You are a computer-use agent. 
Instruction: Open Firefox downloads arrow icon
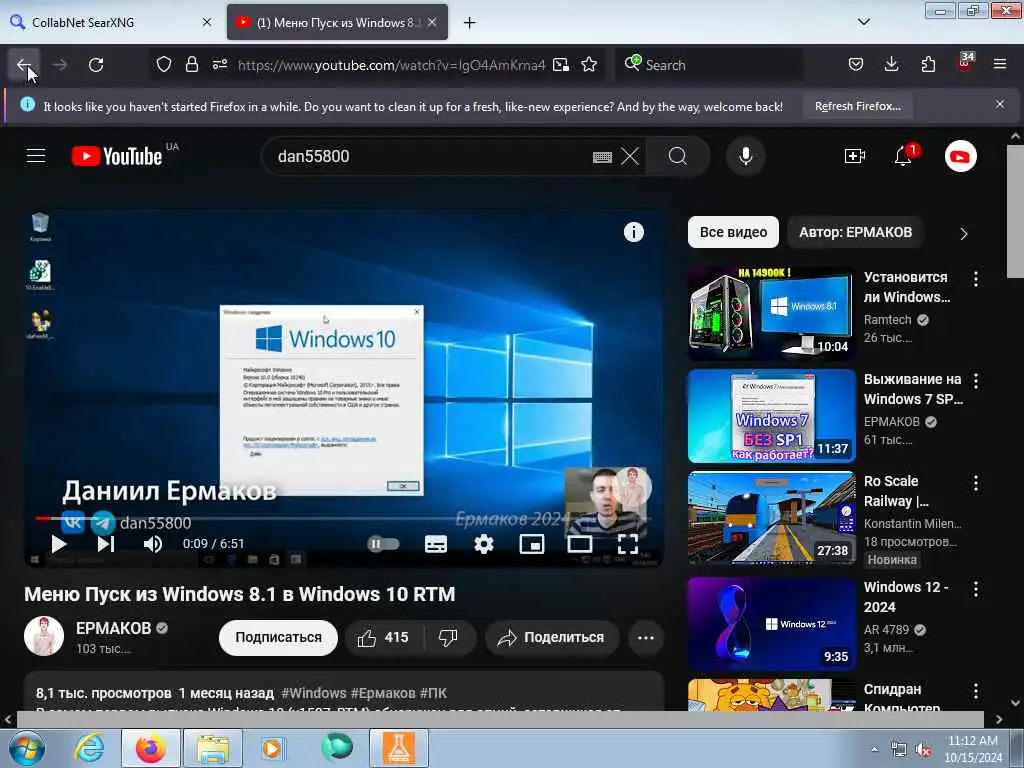891,64
